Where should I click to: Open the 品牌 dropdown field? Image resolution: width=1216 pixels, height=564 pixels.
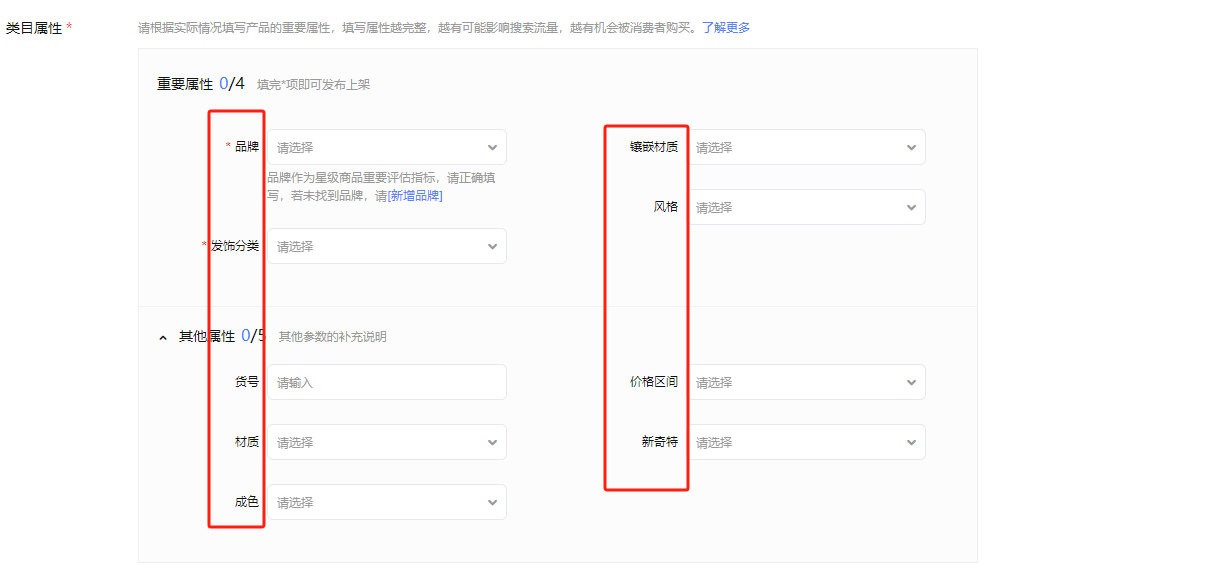(385, 147)
